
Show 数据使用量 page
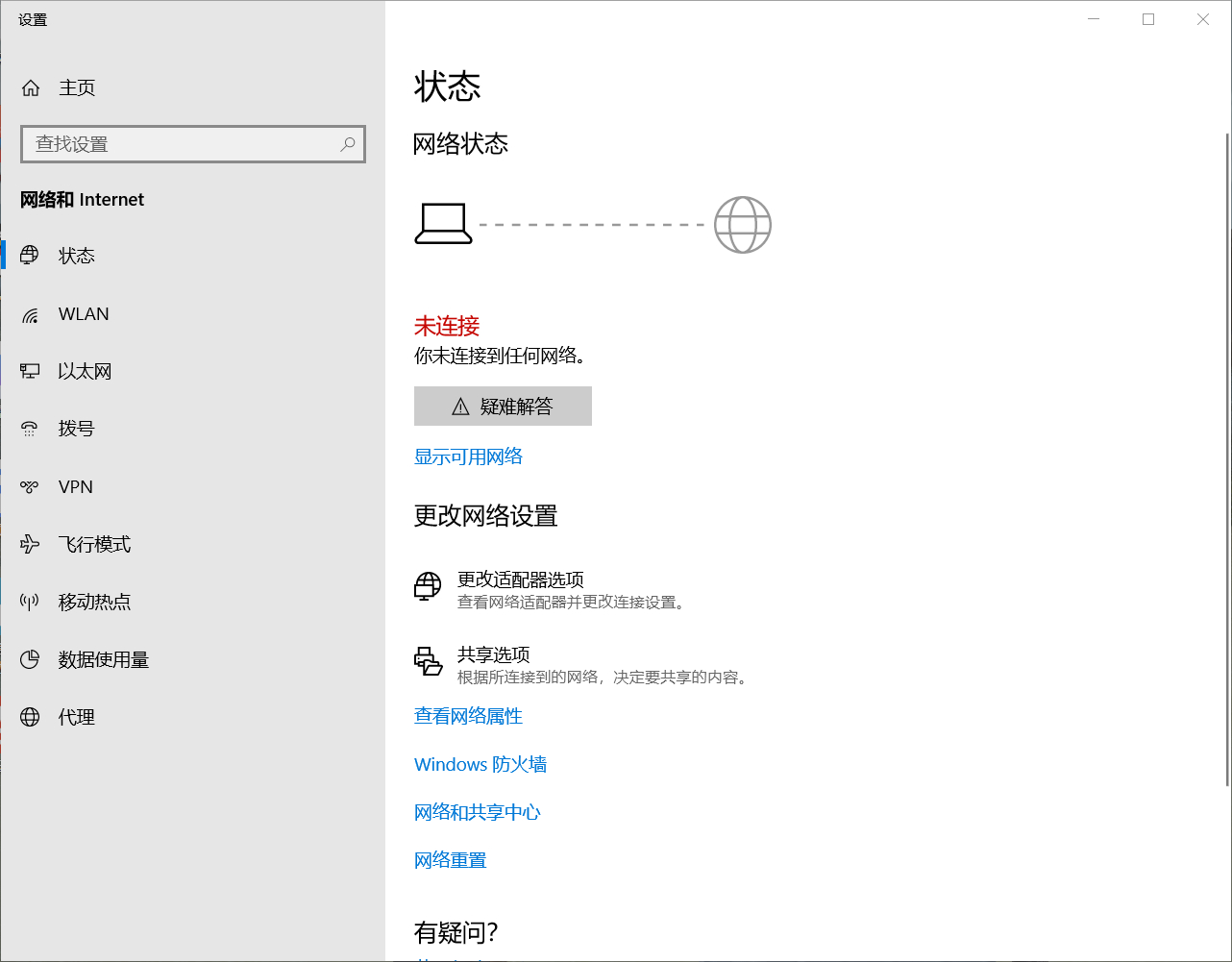tap(192, 659)
